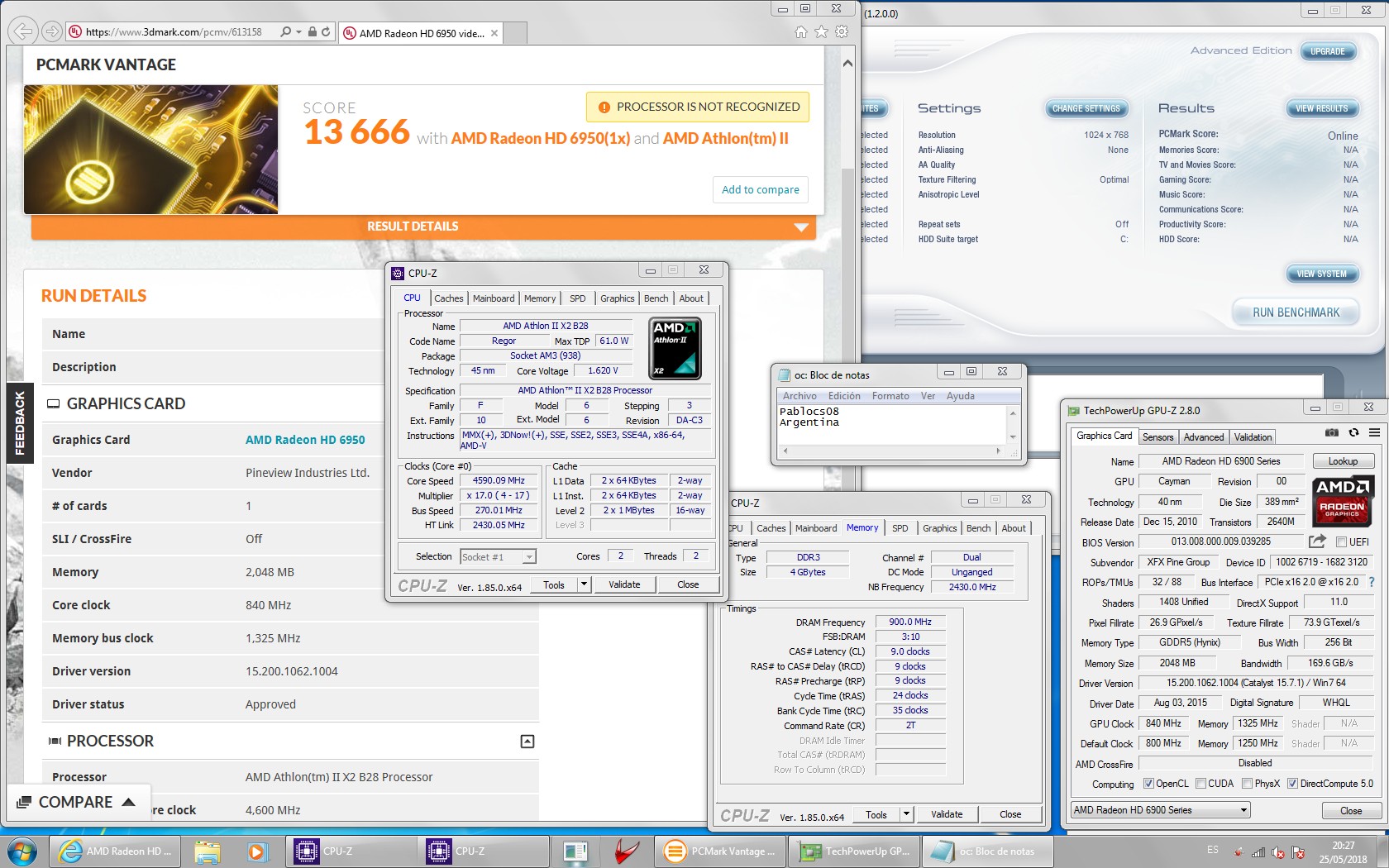Open the Caches tab in CPU-Z CPU window
The image size is (1389, 868).
(x=448, y=298)
